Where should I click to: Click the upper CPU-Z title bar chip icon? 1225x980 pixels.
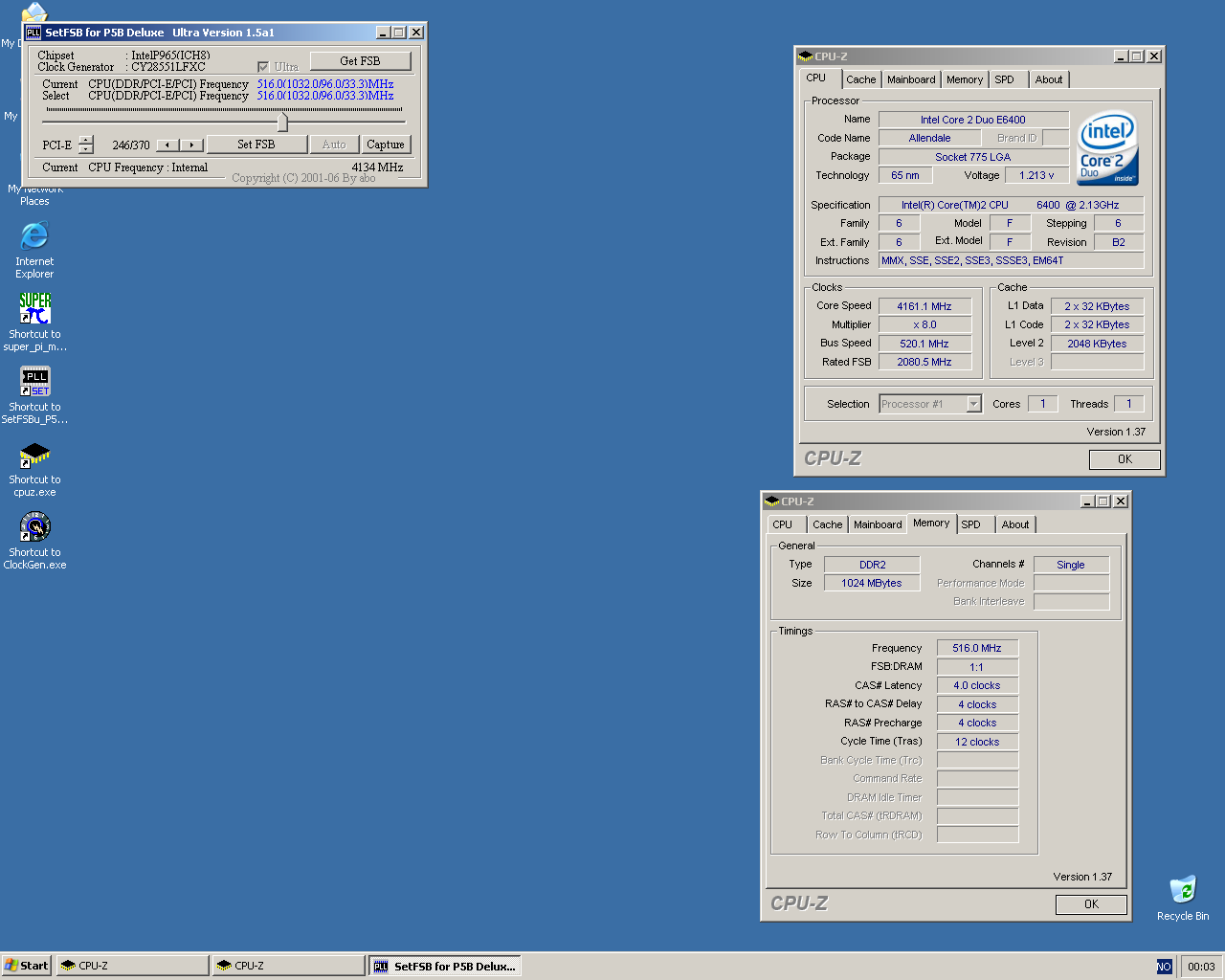click(x=806, y=56)
